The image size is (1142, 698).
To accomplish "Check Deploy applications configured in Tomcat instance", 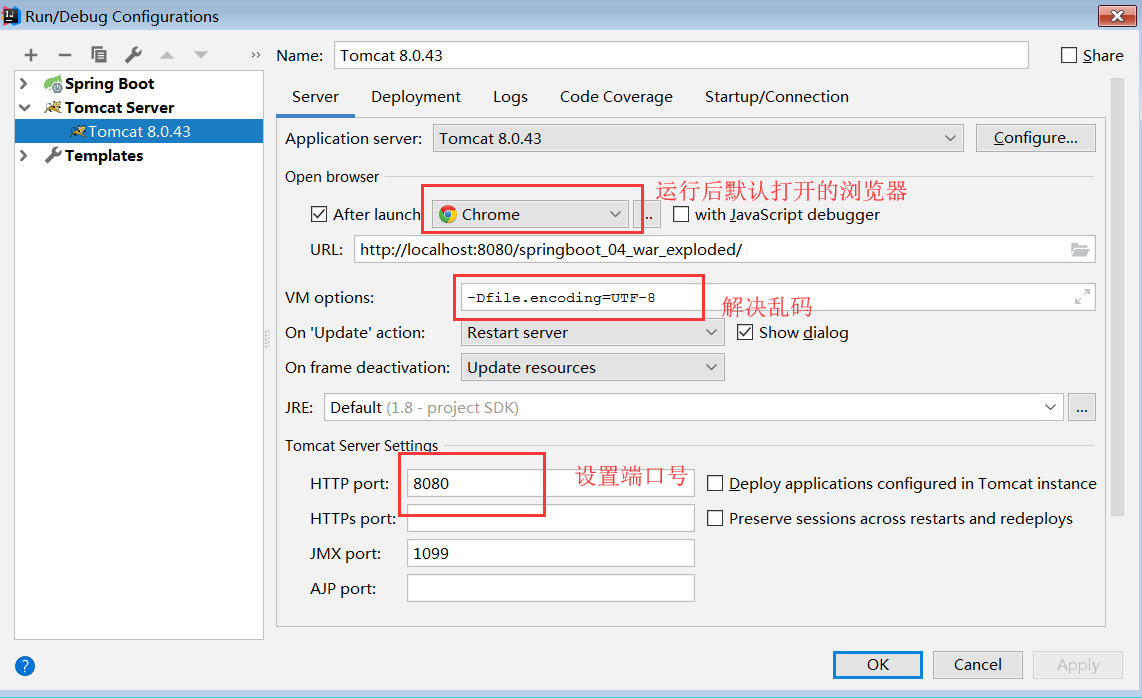I will [x=715, y=483].
